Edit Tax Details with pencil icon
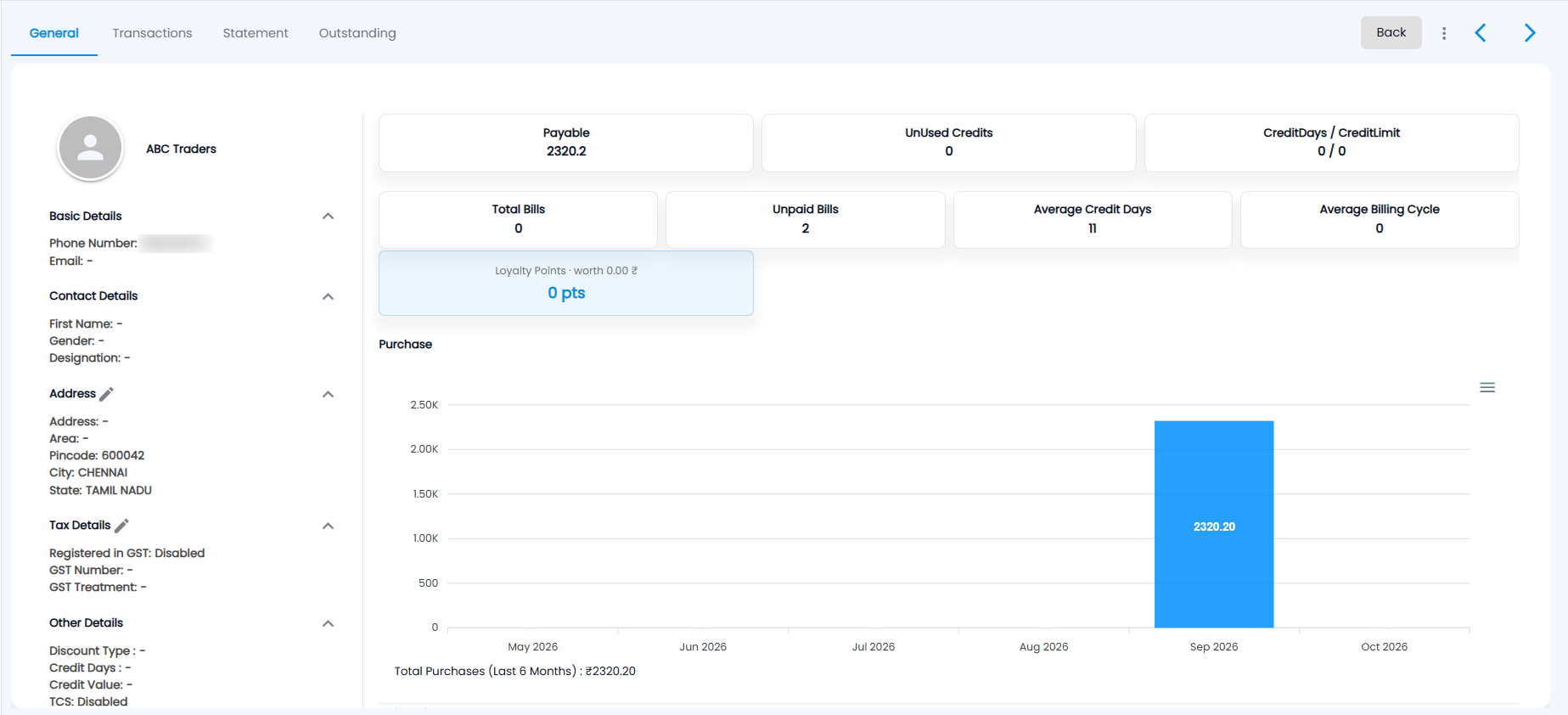The width and height of the screenshot is (1568, 715). tap(121, 526)
